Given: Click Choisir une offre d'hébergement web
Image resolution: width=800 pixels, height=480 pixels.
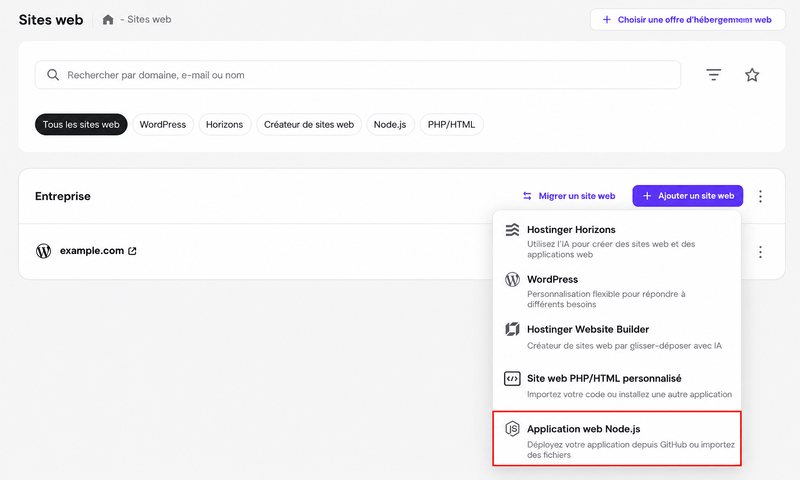Looking at the screenshot, I should (688, 19).
